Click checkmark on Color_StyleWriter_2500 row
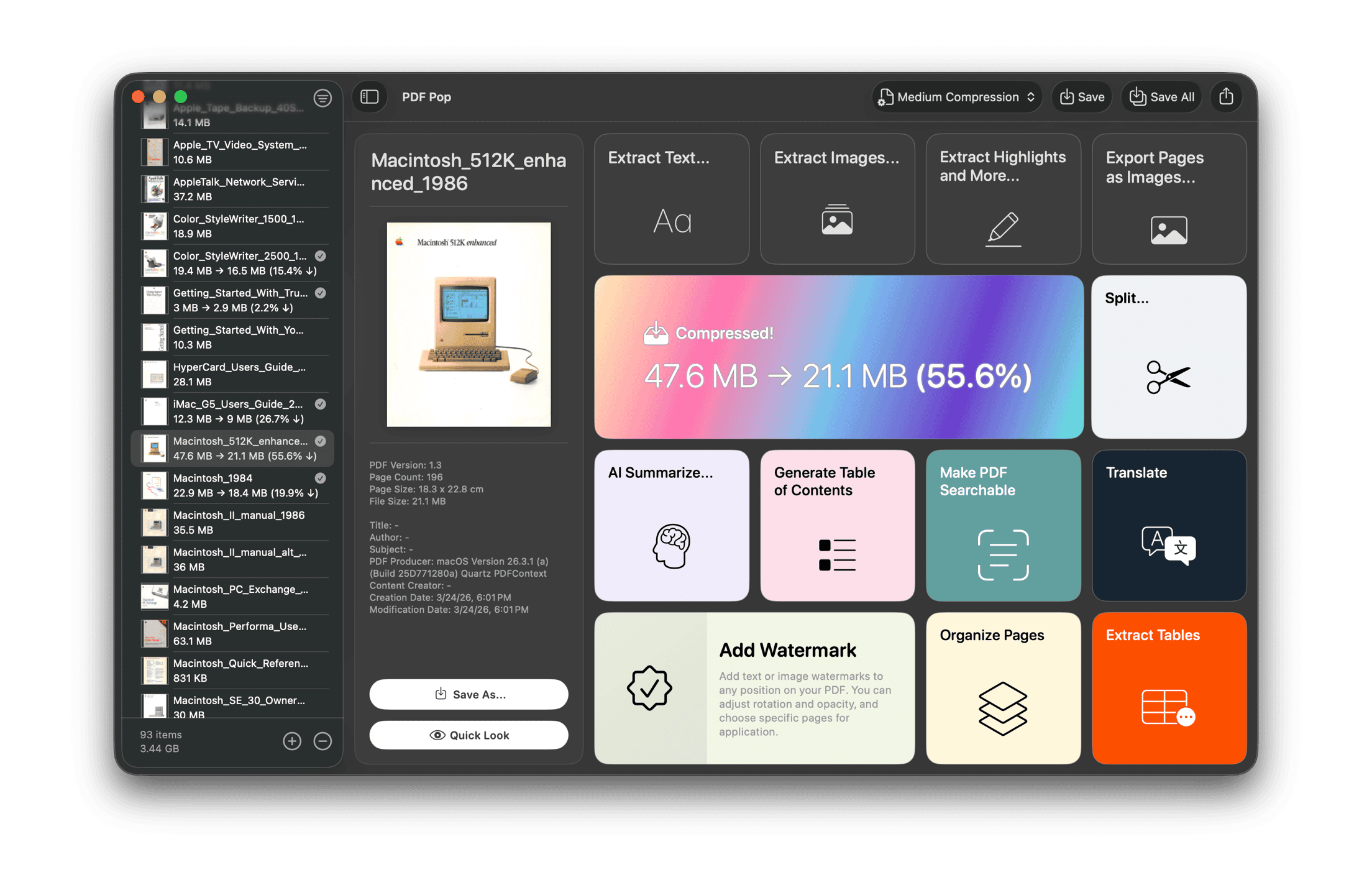 pos(321,256)
